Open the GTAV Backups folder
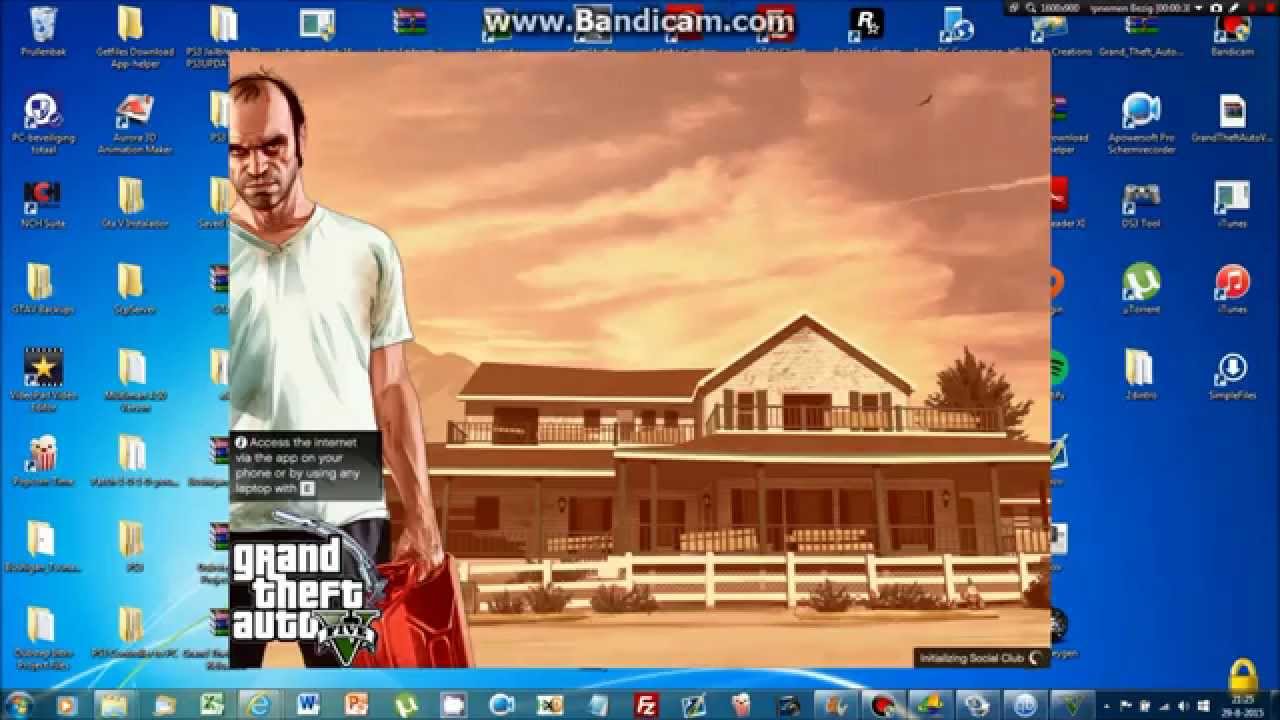The width and height of the screenshot is (1280, 720). click(x=43, y=289)
